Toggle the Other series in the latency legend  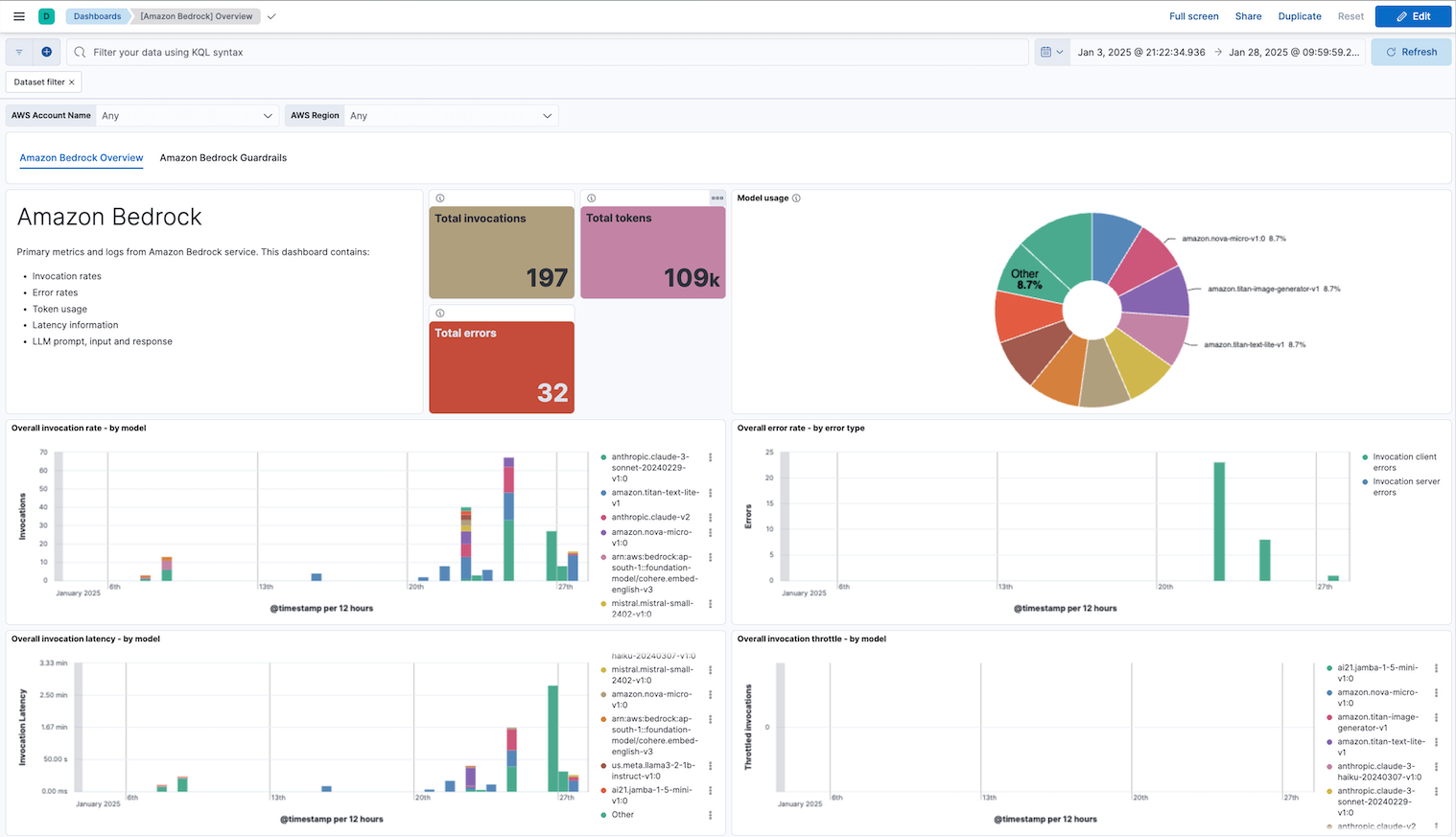[x=622, y=814]
